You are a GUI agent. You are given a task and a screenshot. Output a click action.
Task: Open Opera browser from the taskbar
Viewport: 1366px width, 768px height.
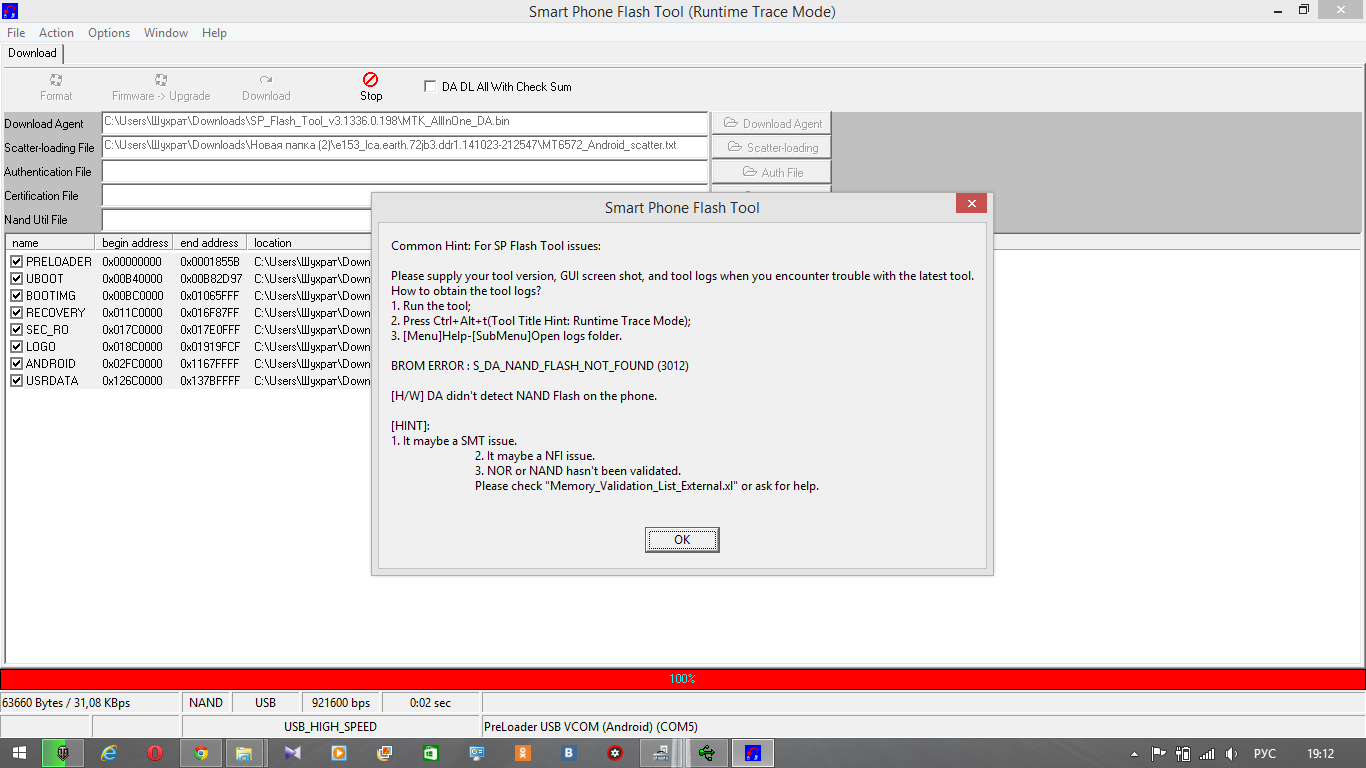tap(155, 753)
